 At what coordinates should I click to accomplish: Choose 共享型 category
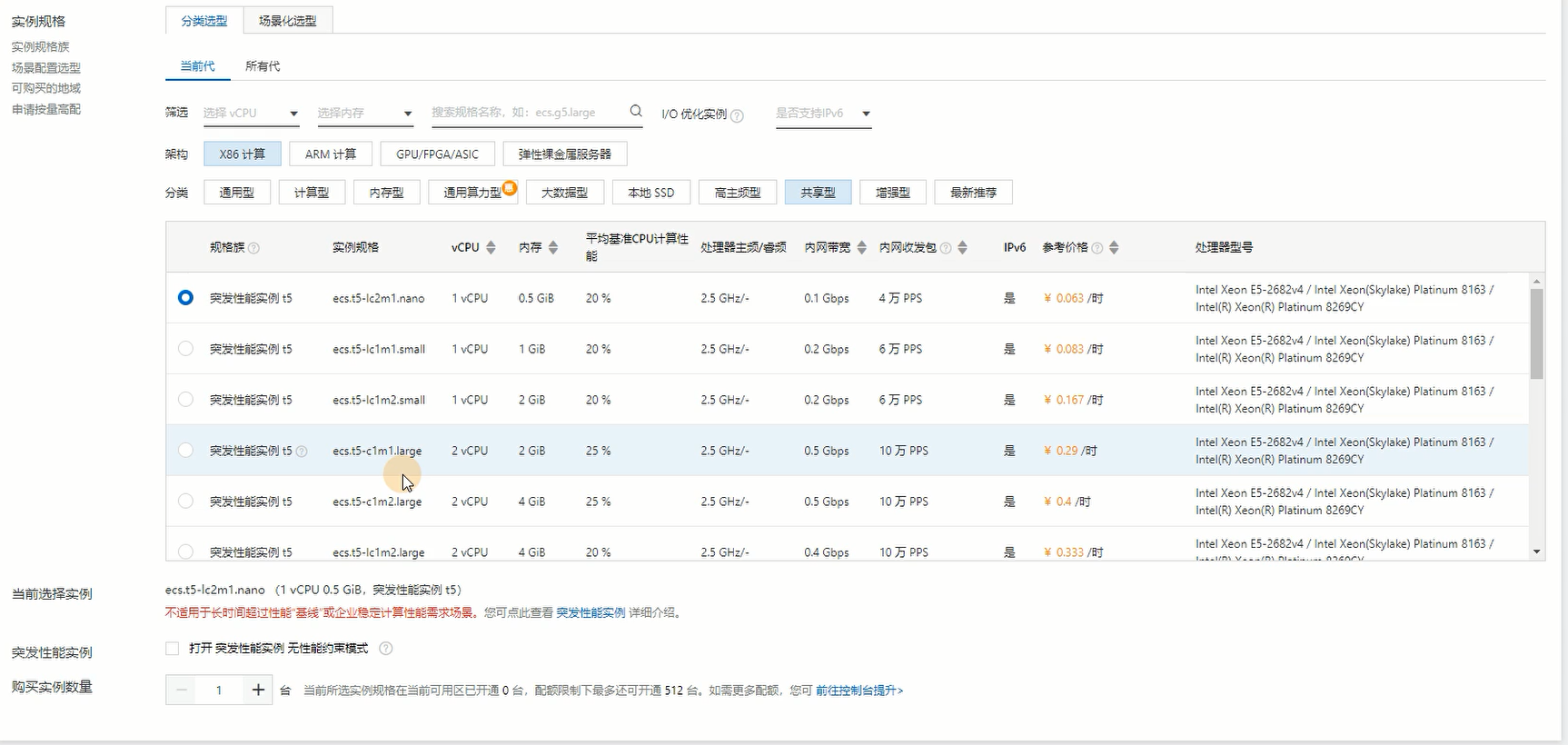(818, 193)
